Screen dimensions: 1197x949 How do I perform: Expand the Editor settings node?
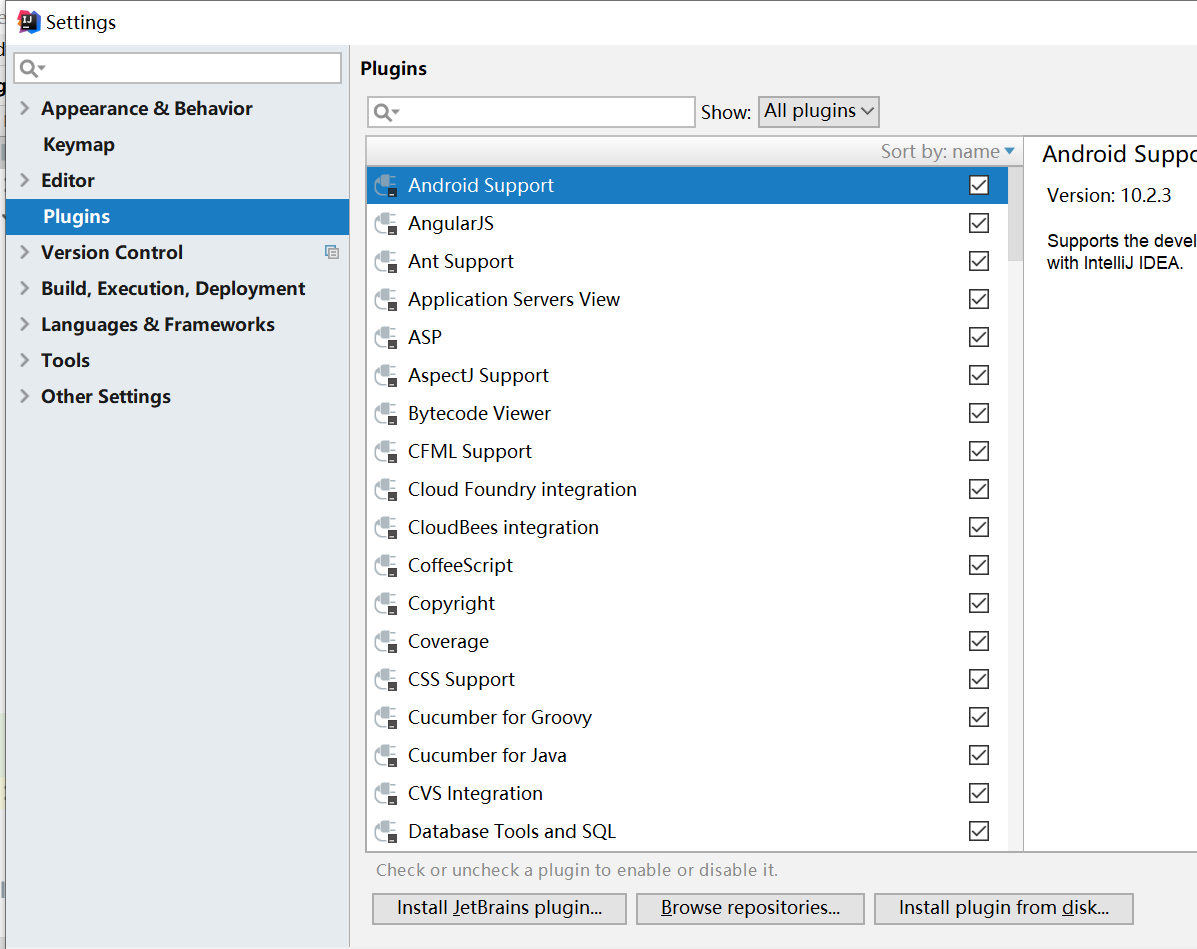click(x=24, y=179)
